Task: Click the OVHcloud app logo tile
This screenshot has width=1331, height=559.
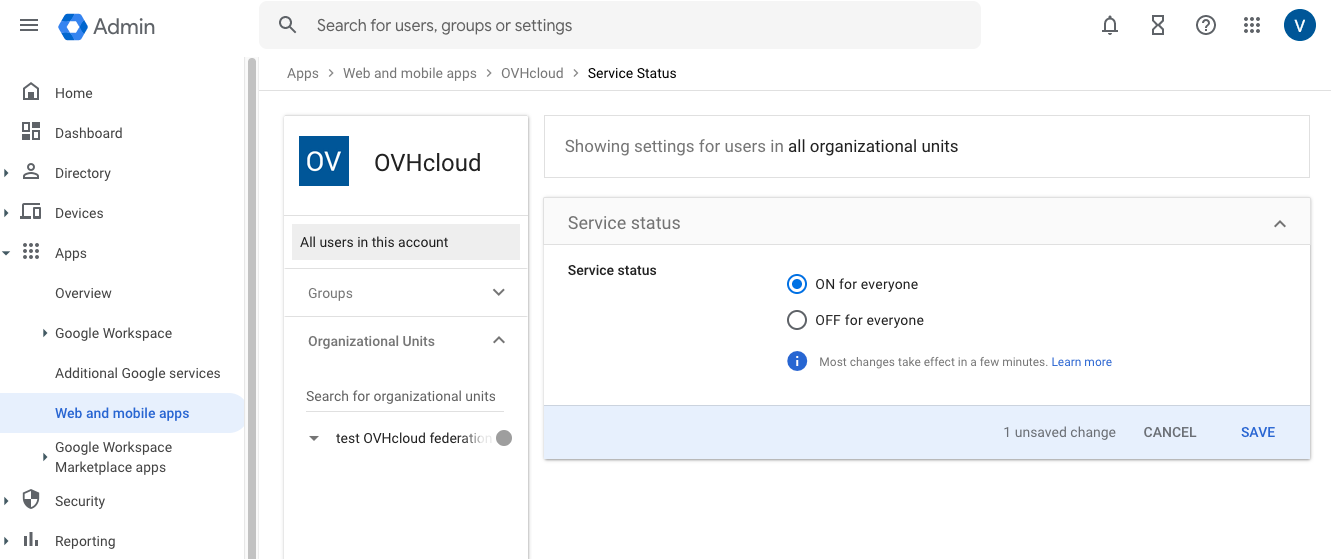Action: tap(324, 162)
